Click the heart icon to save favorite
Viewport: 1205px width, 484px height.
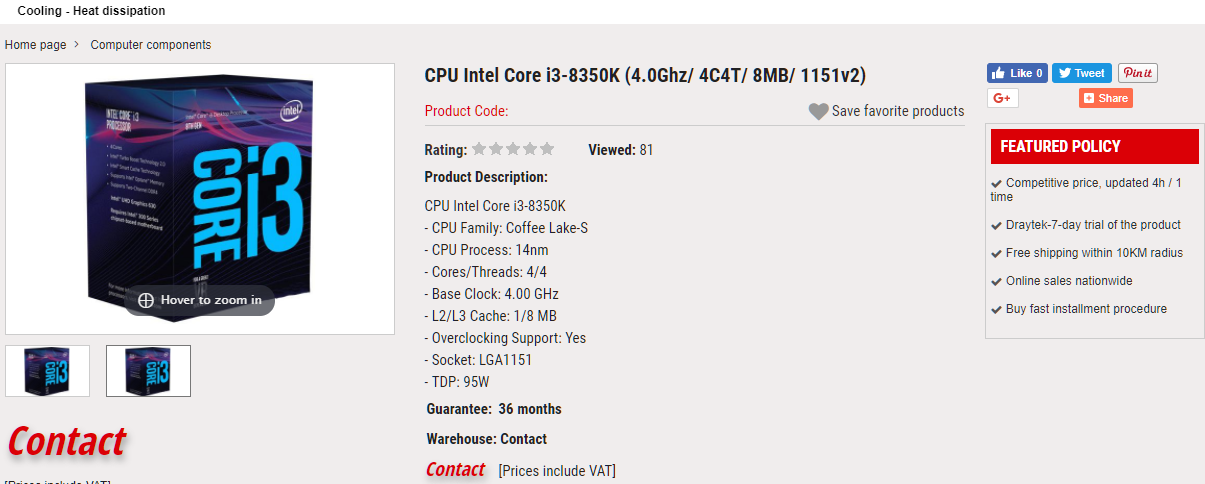[x=818, y=112]
